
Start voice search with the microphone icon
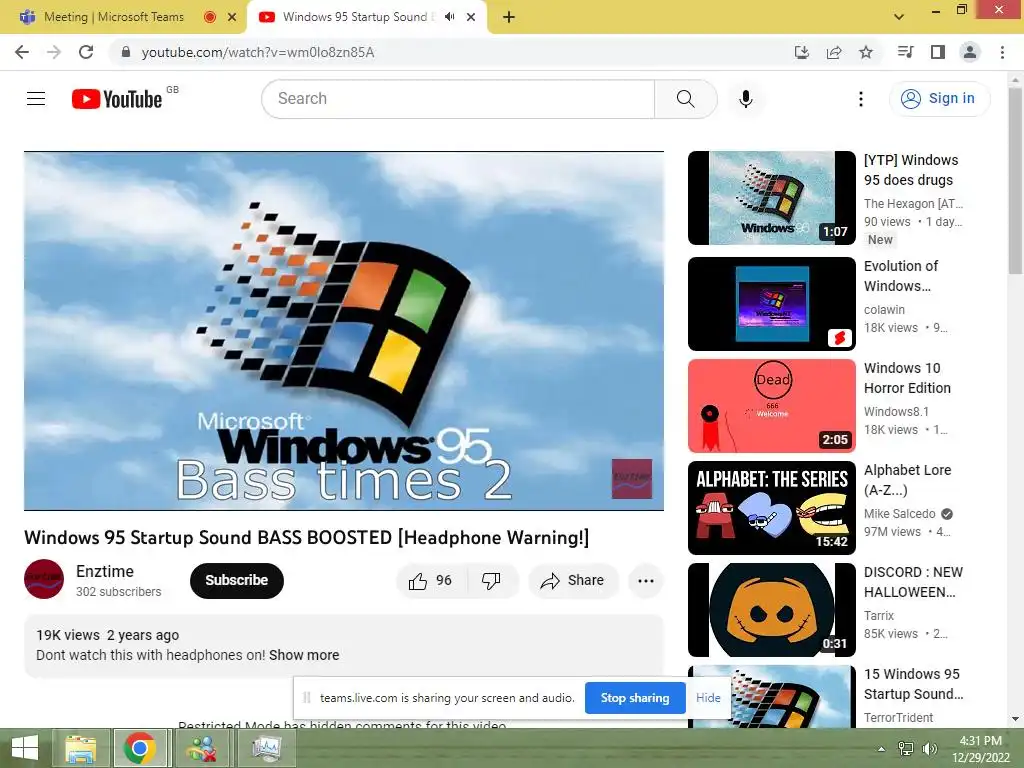745,99
